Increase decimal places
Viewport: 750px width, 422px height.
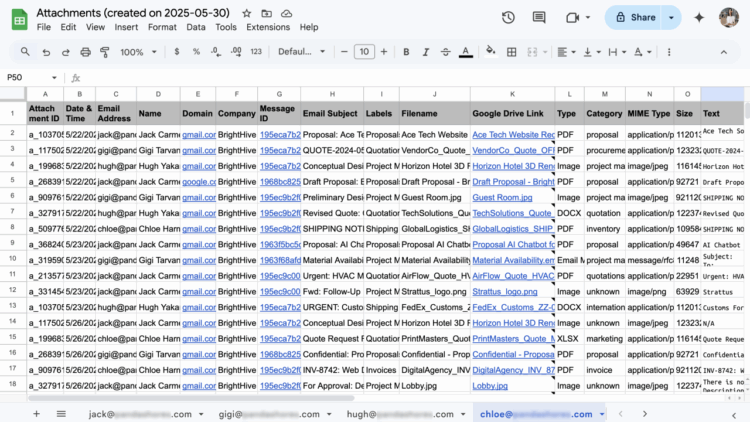click(x=236, y=52)
